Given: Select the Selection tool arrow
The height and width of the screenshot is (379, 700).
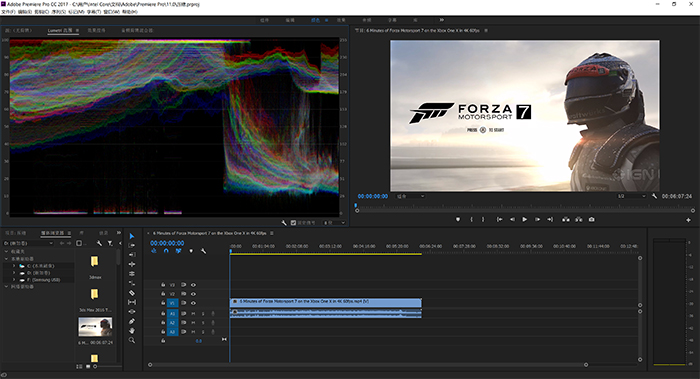Looking at the screenshot, I should tap(132, 236).
